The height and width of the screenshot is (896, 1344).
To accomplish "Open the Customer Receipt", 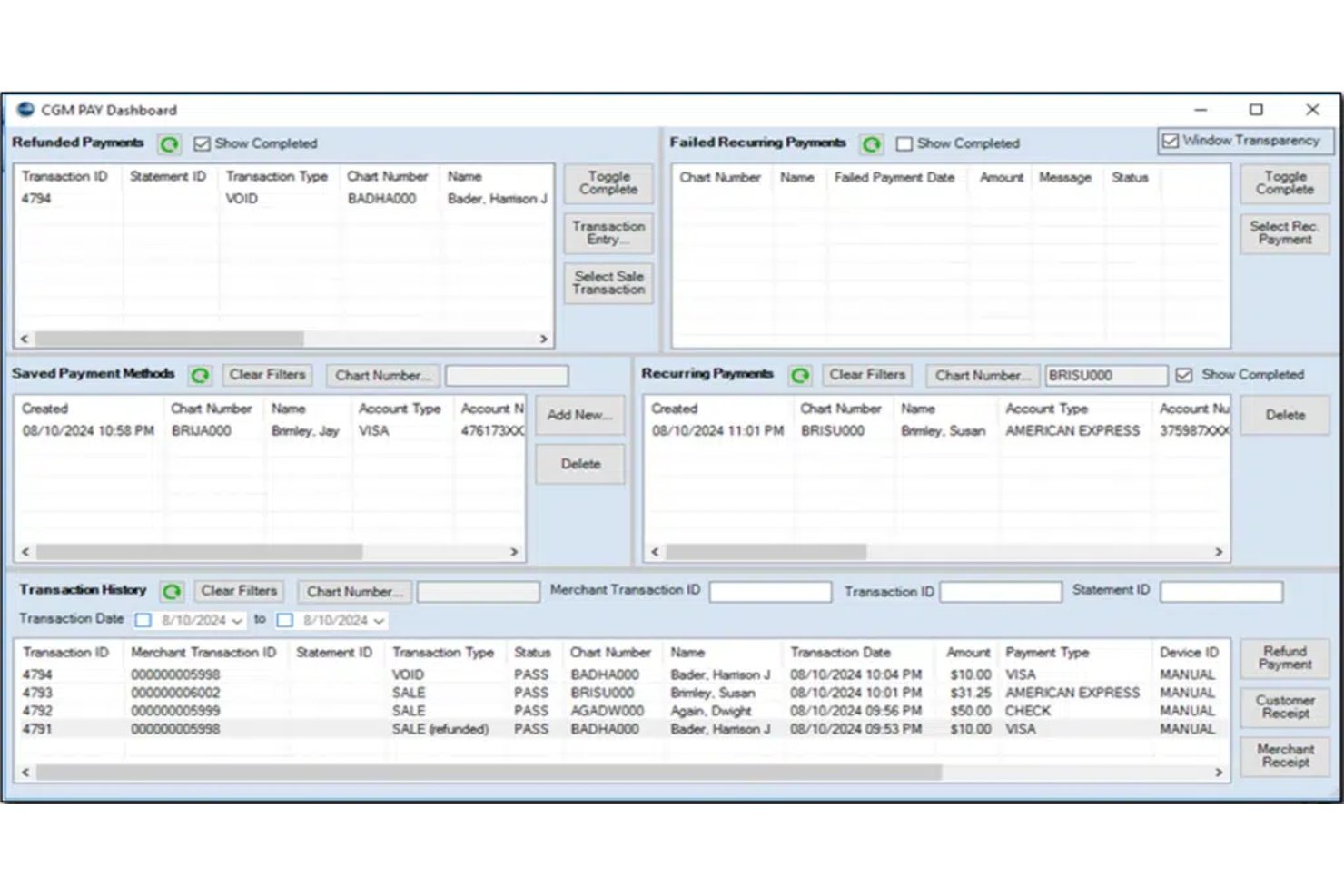I will (1285, 707).
